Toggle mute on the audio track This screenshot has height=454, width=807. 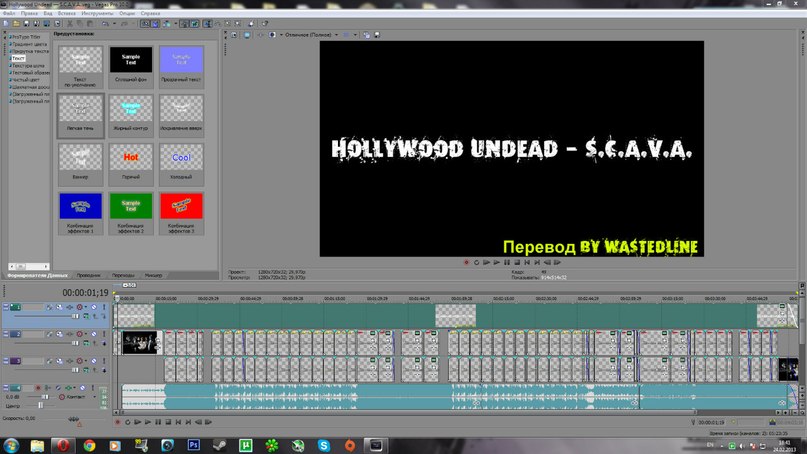[x=82, y=388]
